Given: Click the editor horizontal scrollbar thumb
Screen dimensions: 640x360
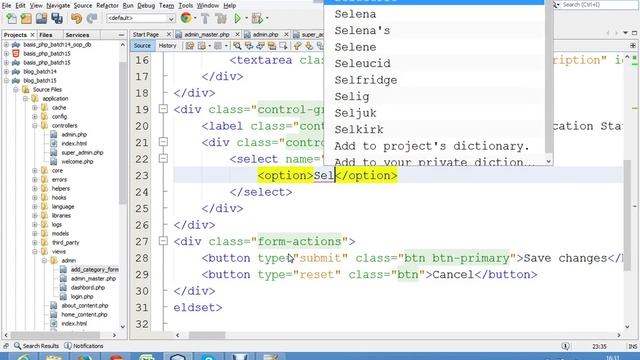Looking at the screenshot, I should tap(207, 335).
